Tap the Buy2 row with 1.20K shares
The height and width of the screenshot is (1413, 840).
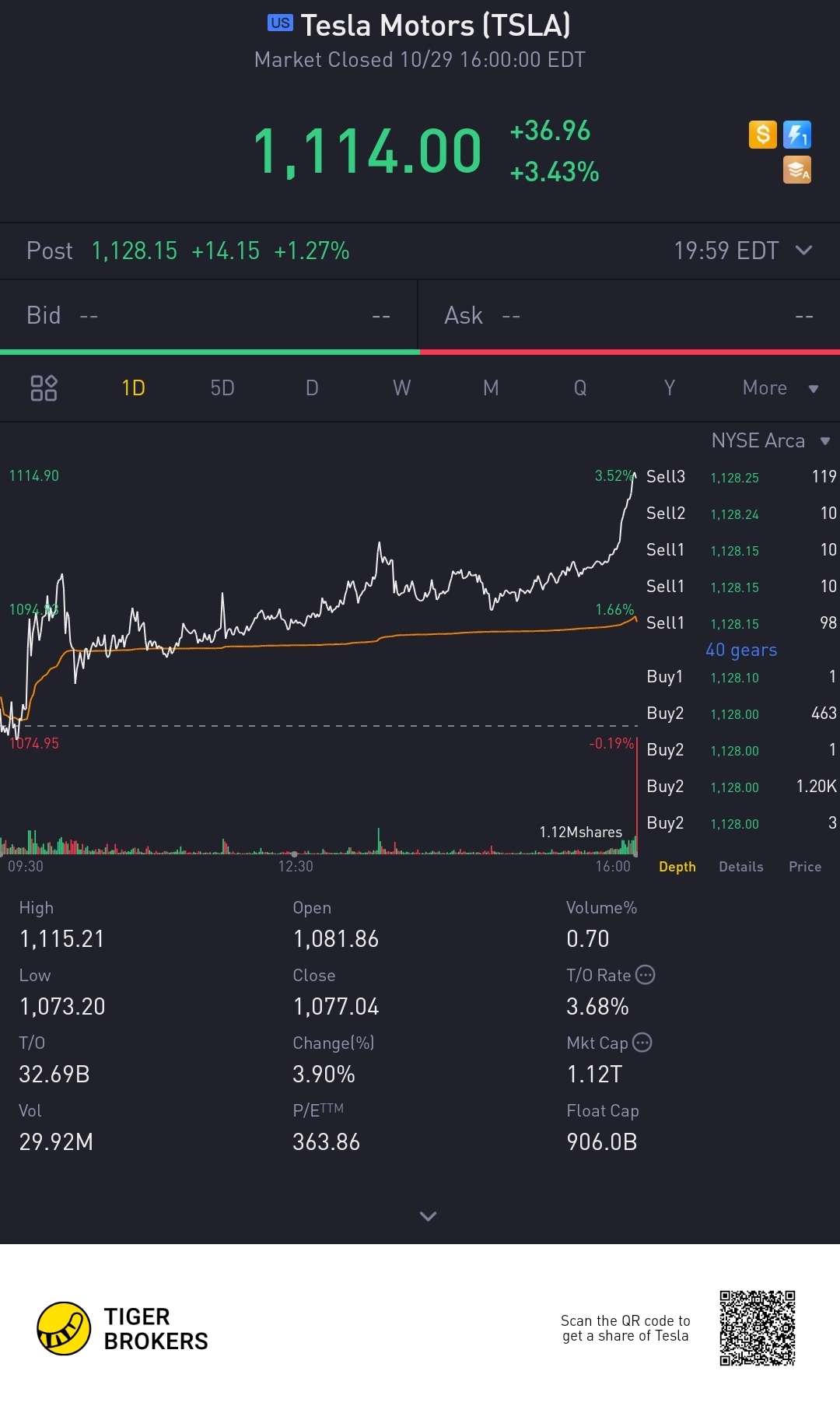tap(741, 787)
